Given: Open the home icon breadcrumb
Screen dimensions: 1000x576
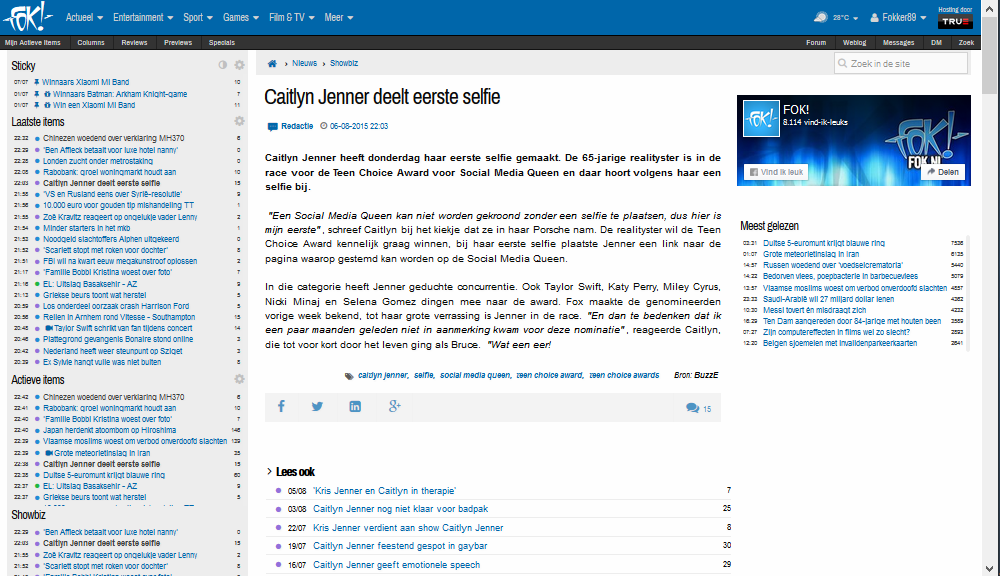Looking at the screenshot, I should (x=272, y=63).
